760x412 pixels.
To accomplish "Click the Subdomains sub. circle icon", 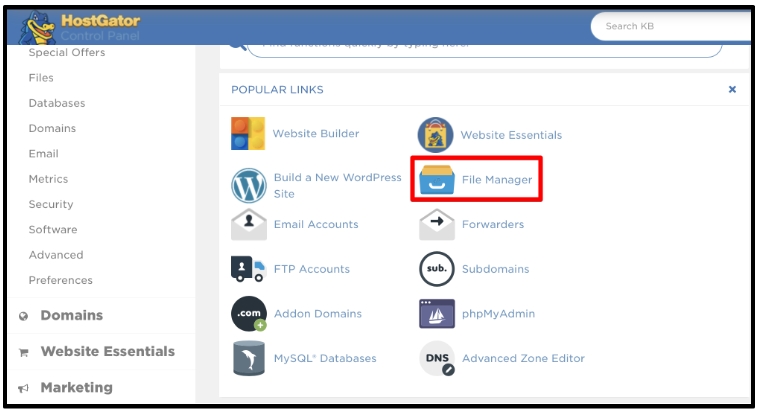I will pos(437,269).
